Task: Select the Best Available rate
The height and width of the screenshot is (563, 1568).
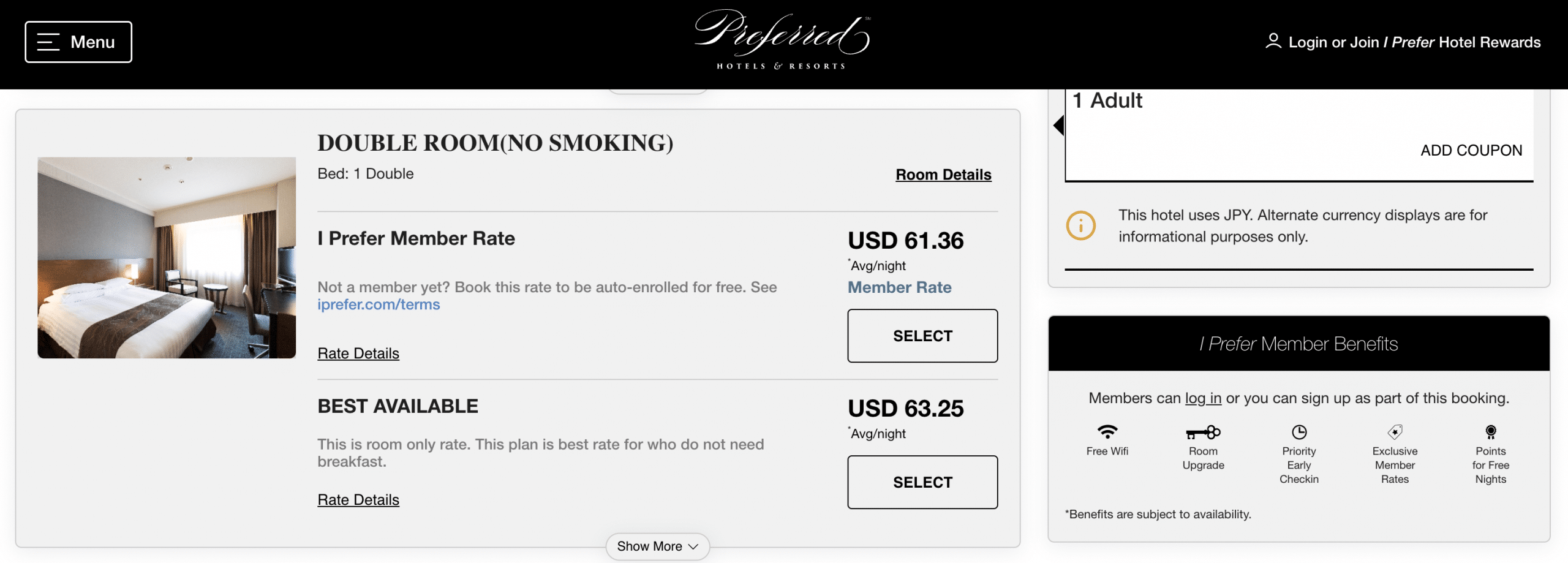Action: coord(922,482)
